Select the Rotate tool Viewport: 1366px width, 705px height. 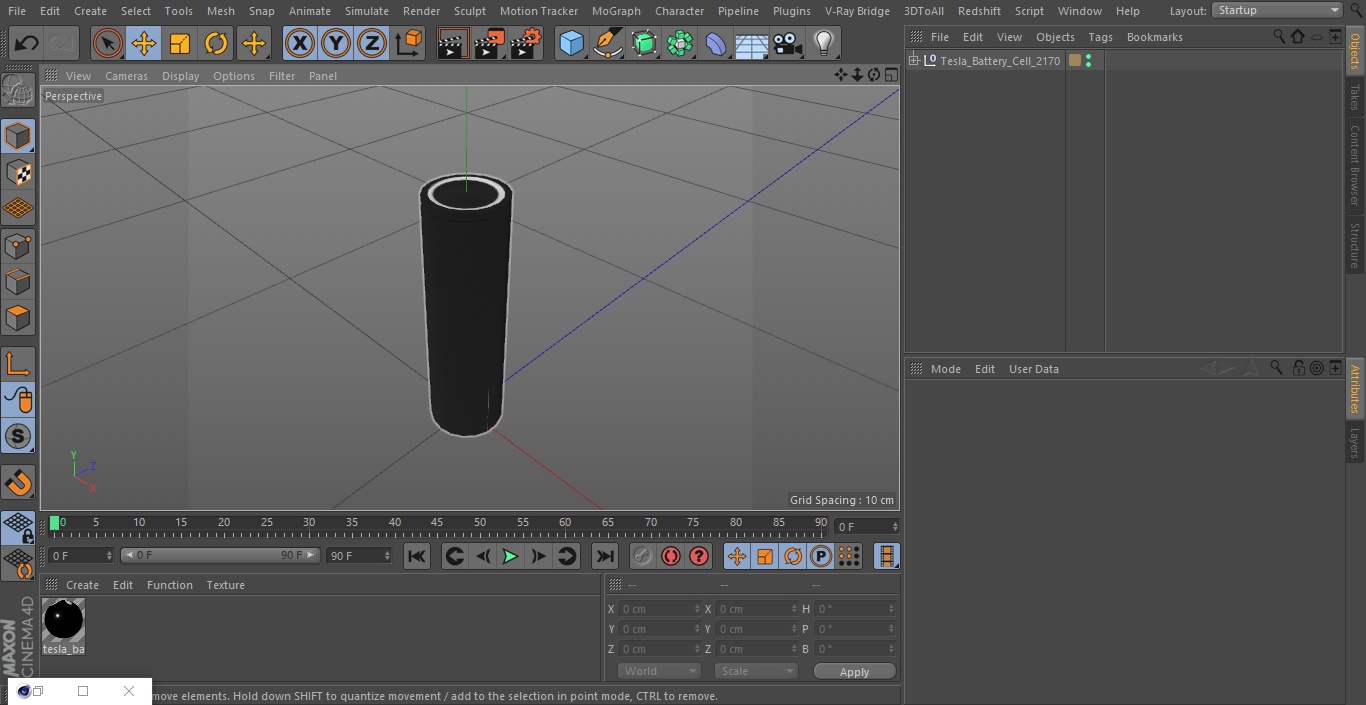coord(216,43)
